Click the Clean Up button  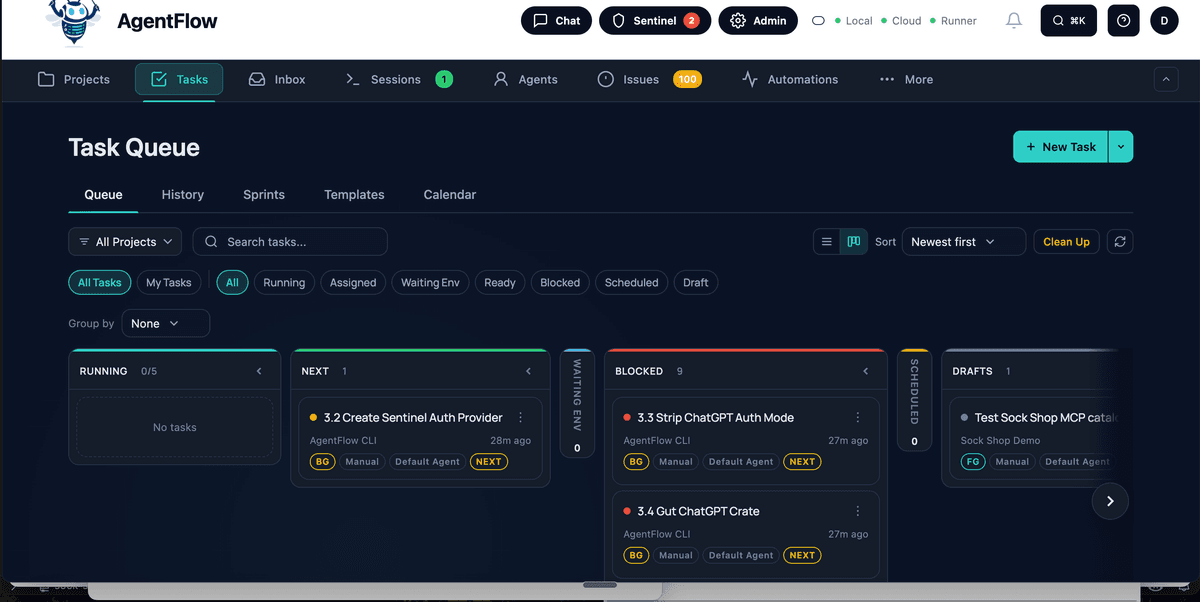point(1066,241)
